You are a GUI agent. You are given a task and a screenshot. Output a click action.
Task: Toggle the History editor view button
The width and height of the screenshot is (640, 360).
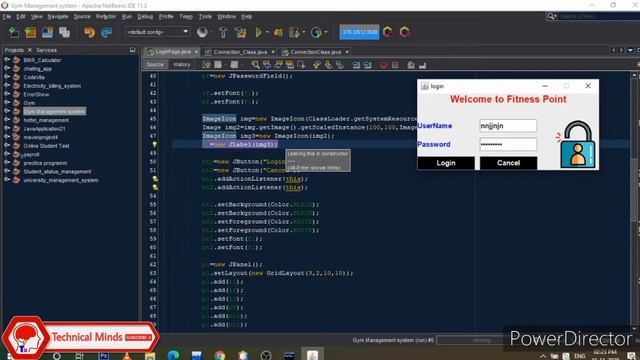[x=182, y=64]
